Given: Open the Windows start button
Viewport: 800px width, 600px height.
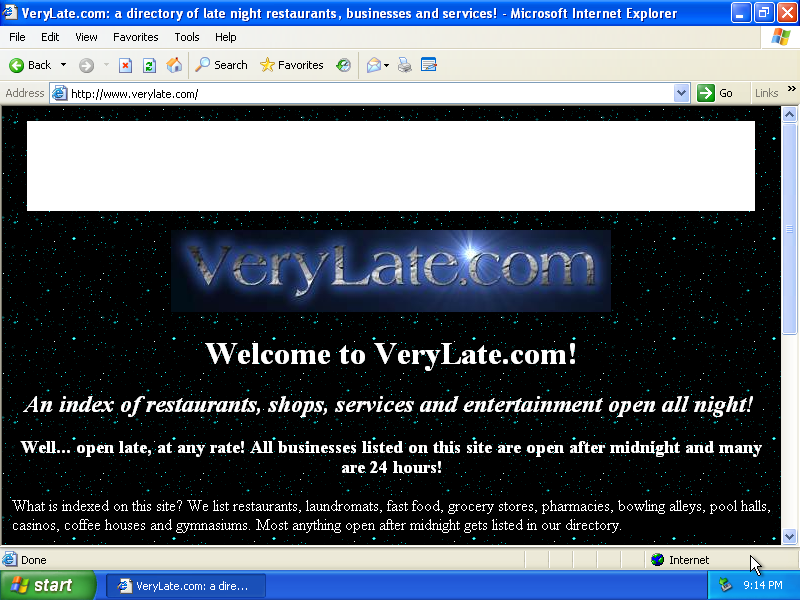Looking at the screenshot, I should 47,585.
